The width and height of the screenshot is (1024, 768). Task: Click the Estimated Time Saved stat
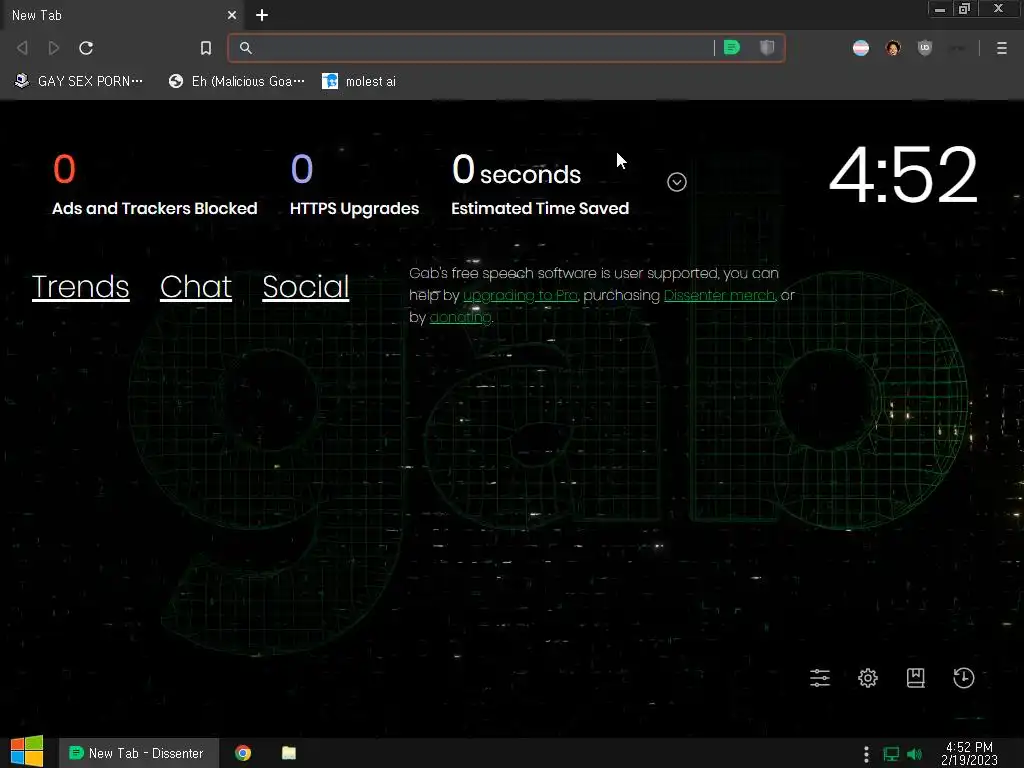[540, 185]
